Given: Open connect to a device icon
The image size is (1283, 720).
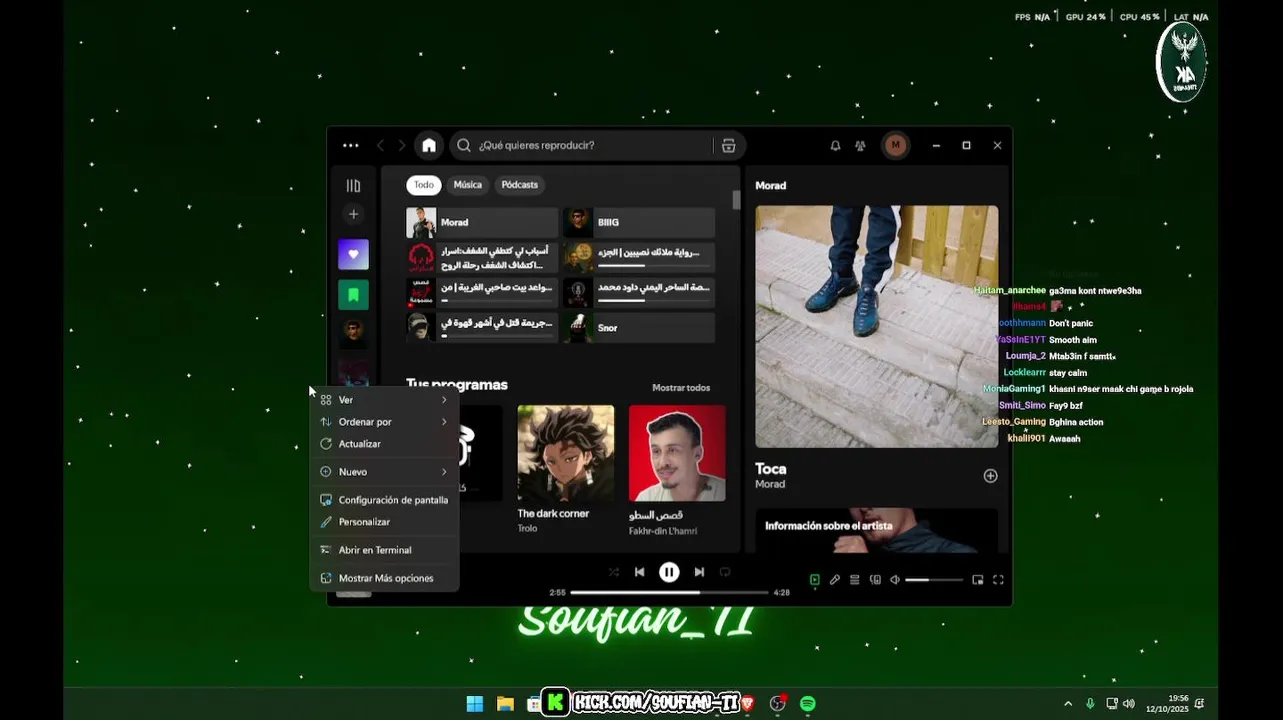Looking at the screenshot, I should click(x=875, y=580).
